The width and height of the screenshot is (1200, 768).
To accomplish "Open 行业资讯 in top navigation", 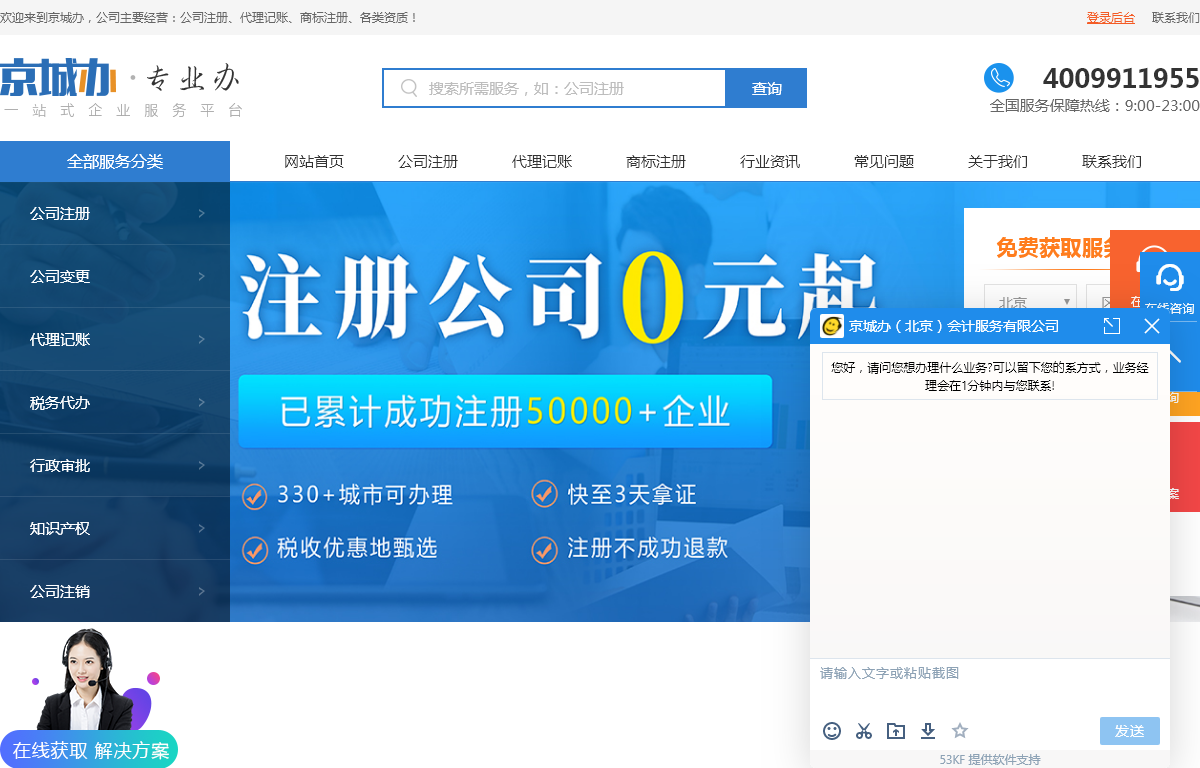I will coord(770,161).
